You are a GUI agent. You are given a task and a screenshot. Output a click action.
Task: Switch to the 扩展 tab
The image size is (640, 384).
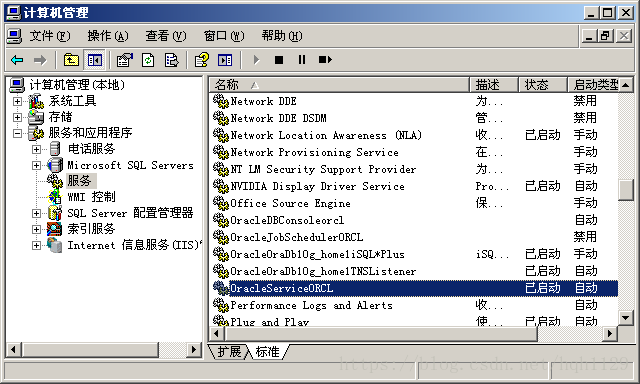click(229, 351)
